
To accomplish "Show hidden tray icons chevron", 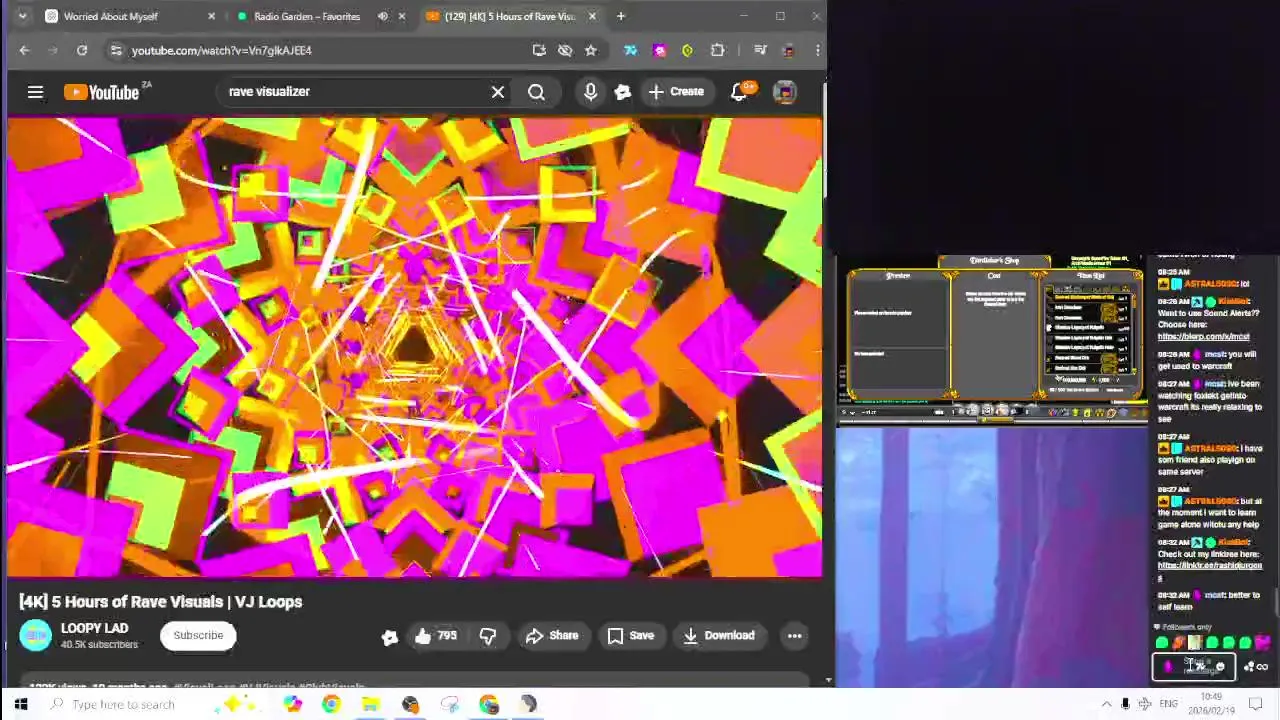I will pos(1106,704).
